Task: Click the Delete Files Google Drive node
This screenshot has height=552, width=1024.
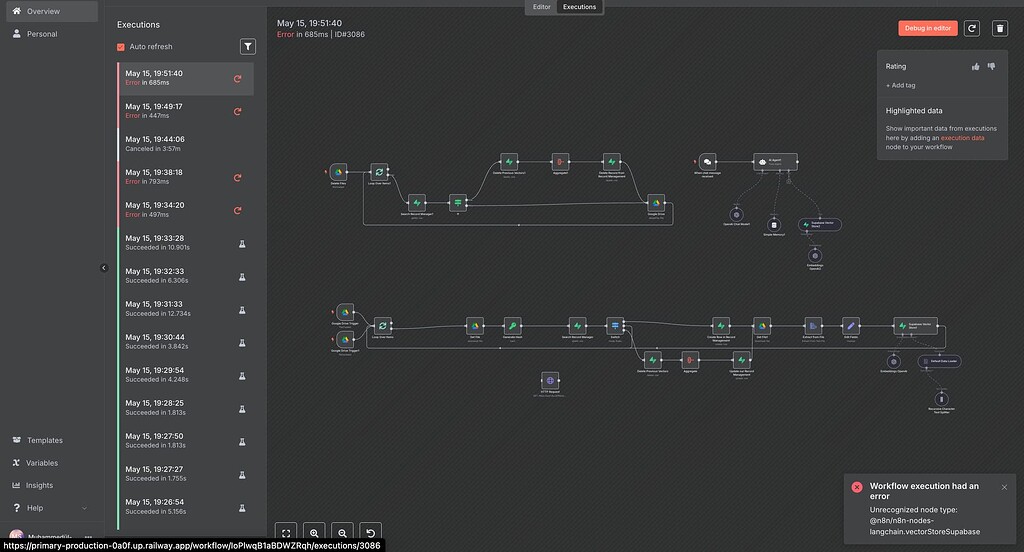Action: click(x=338, y=171)
